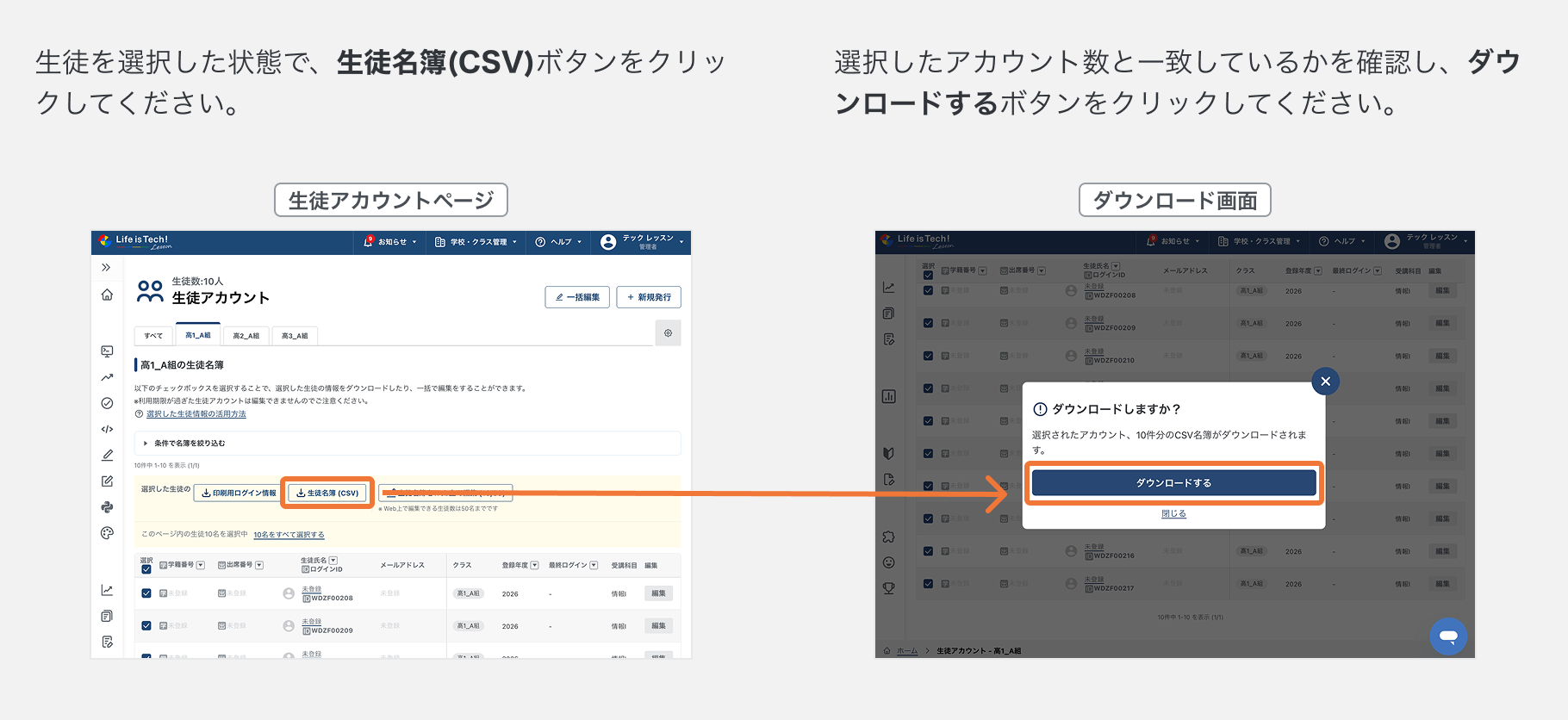Expand 条件で名簿を絞り込む filter section
Image resolution: width=1568 pixels, height=720 pixels.
[x=408, y=444]
